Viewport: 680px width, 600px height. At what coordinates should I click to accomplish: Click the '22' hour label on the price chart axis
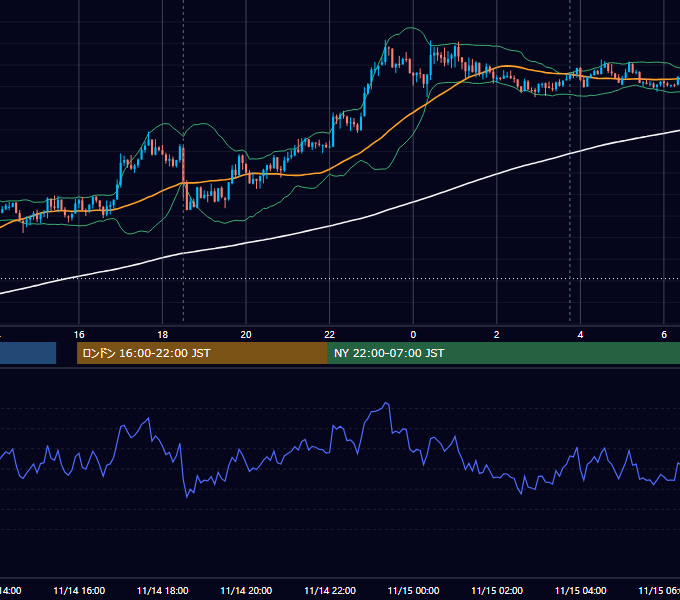(x=330, y=335)
